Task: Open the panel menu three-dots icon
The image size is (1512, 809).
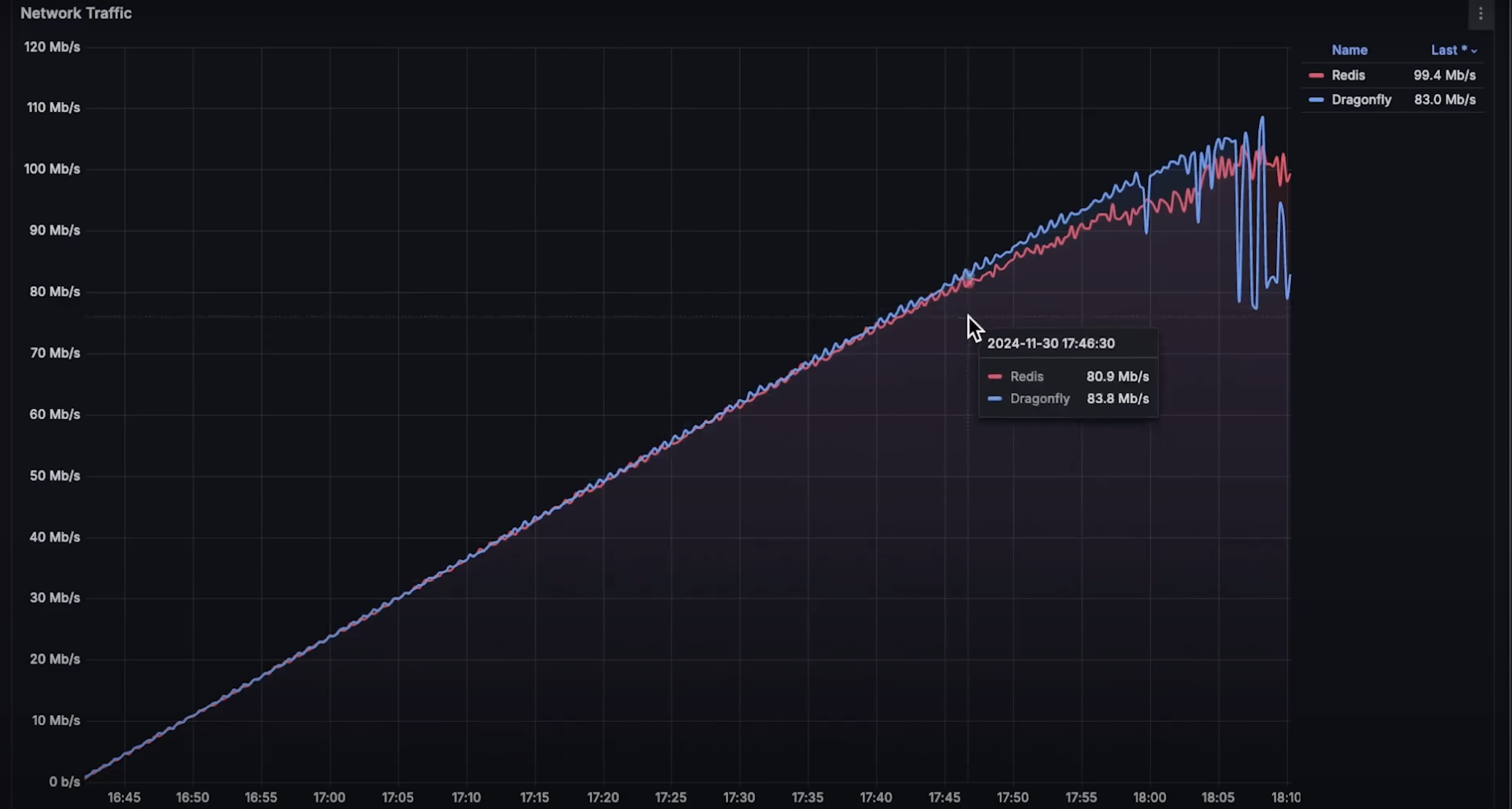Action: [1480, 14]
